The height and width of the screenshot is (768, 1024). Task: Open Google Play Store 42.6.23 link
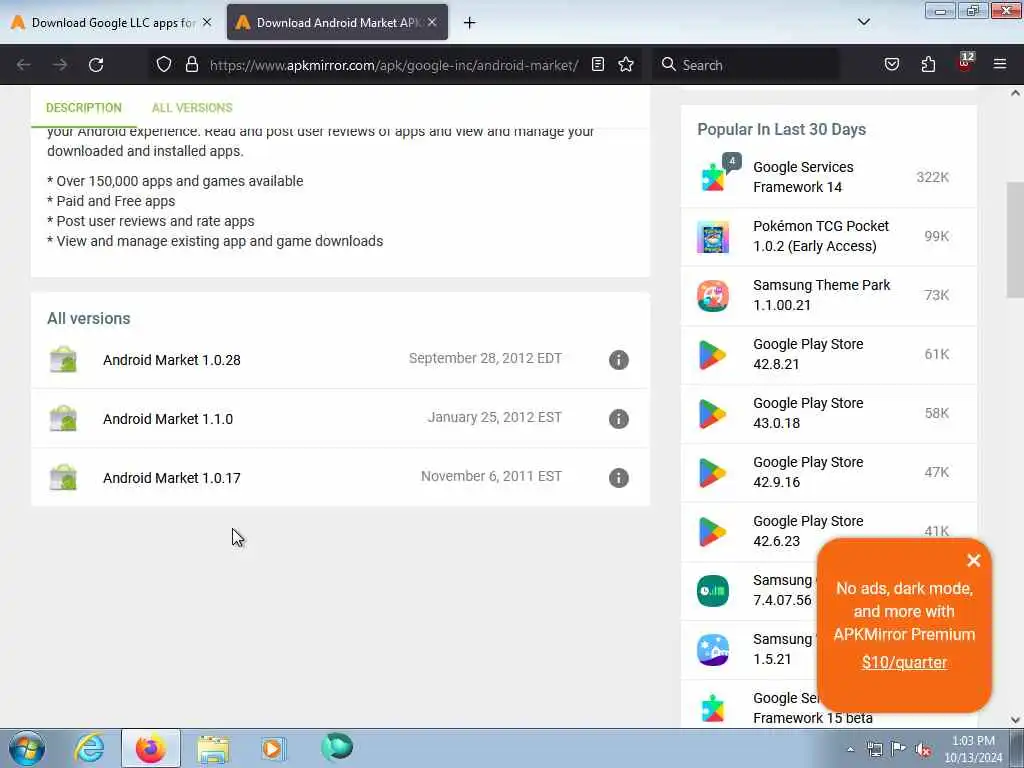[808, 531]
